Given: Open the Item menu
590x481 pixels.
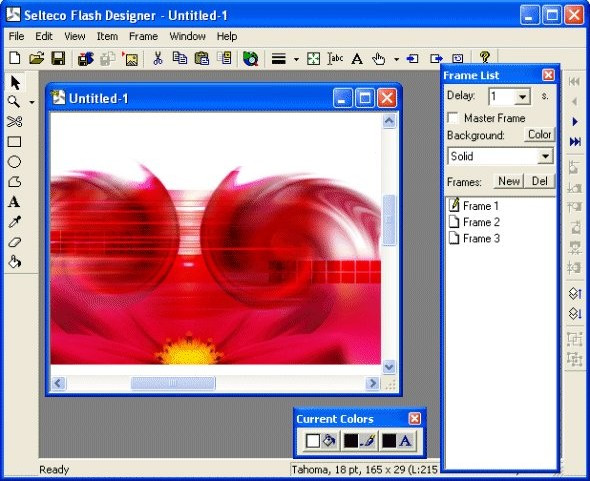Looking at the screenshot, I should 107,37.
